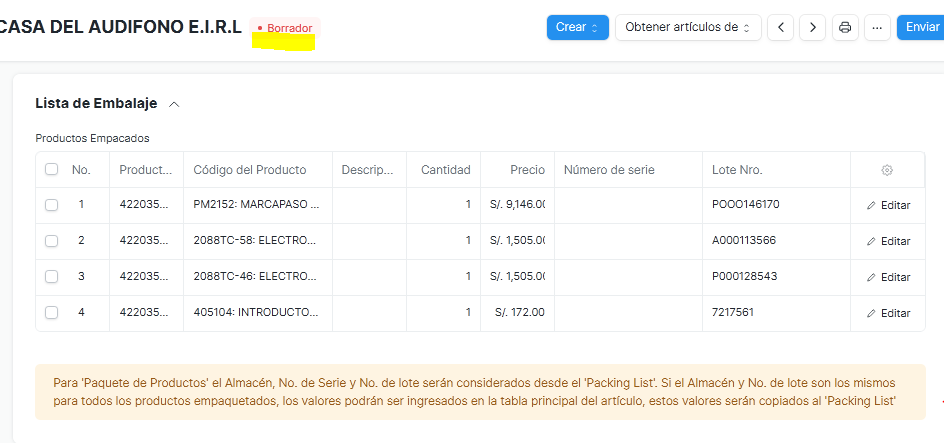This screenshot has width=944, height=443.
Task: Check the checkbox for row 1
Action: 51,205
